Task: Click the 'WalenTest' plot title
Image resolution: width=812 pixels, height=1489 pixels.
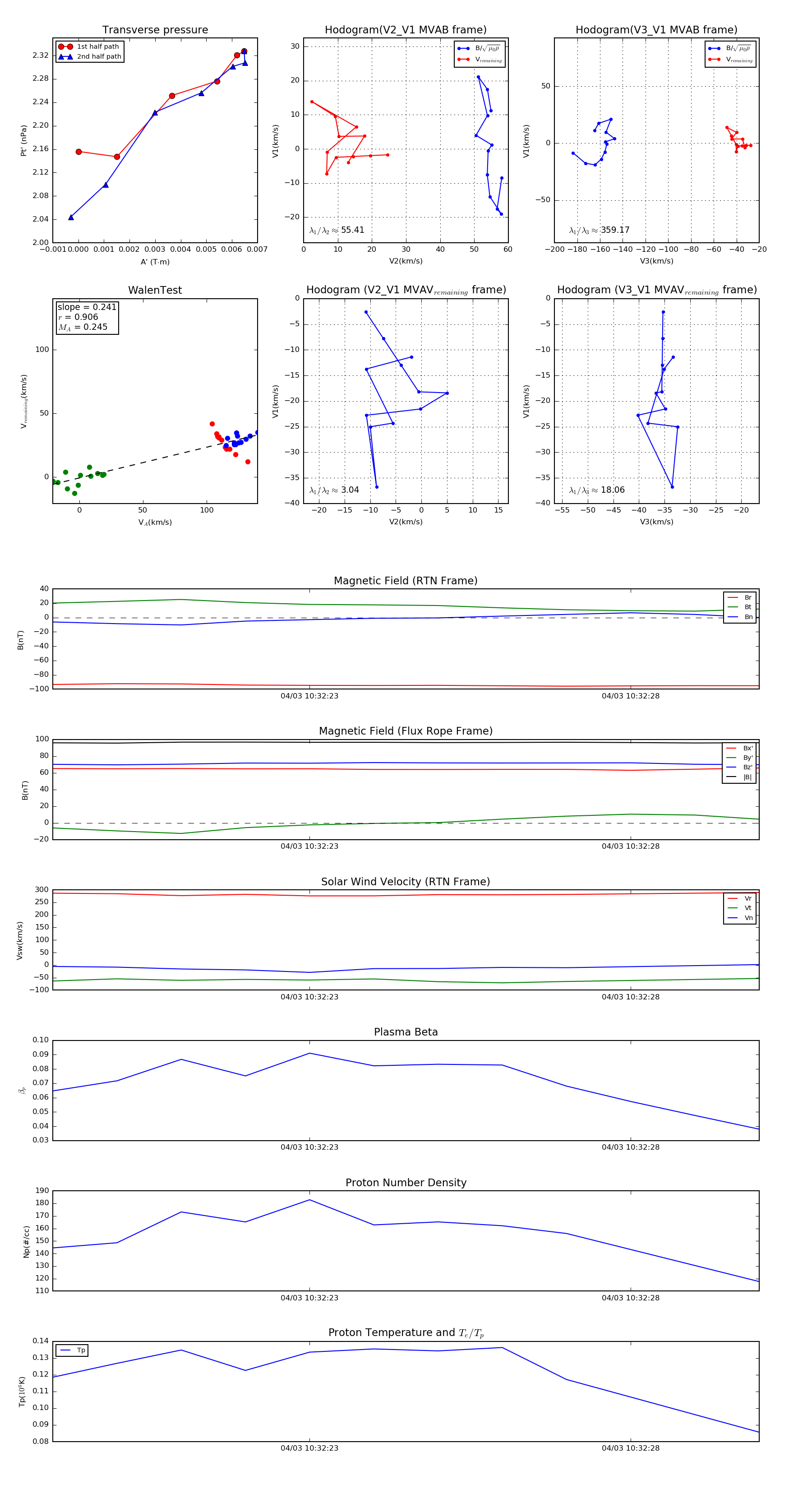Action: [x=155, y=290]
